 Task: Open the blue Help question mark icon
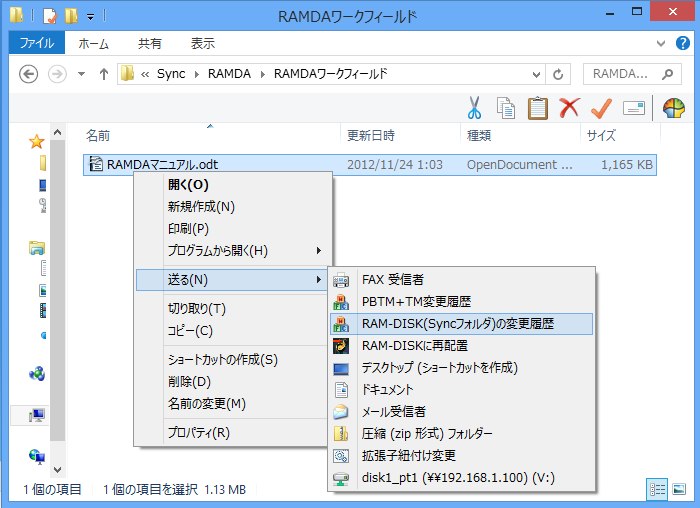click(682, 44)
